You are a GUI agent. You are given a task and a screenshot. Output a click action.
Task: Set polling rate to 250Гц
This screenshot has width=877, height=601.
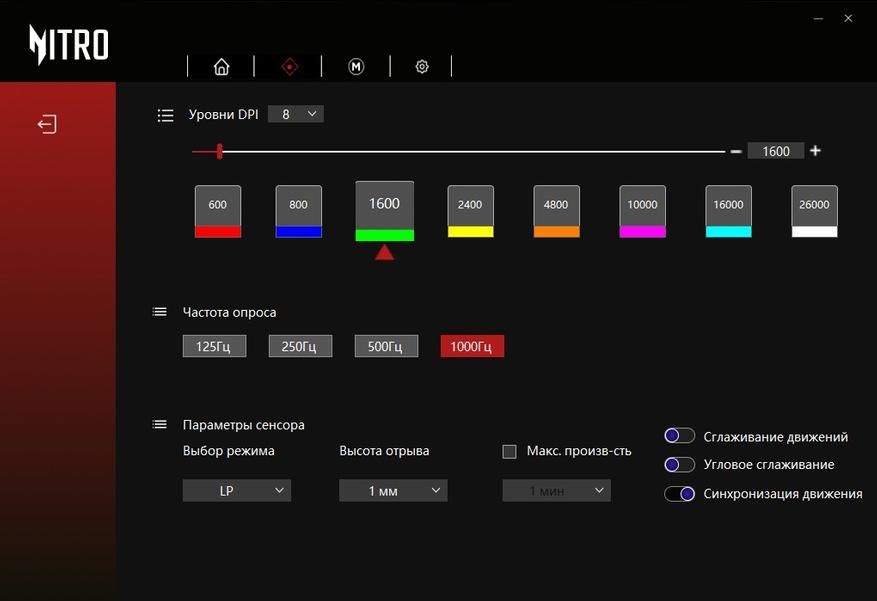pos(300,346)
